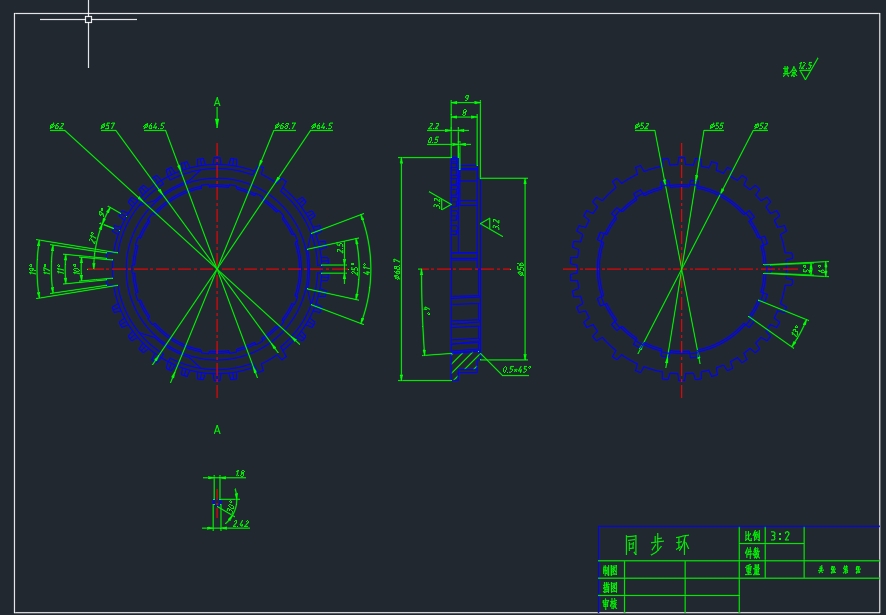Screen dimensions: 886x615
Task: Select the 8 width dimension in section view
Action: tap(464, 112)
